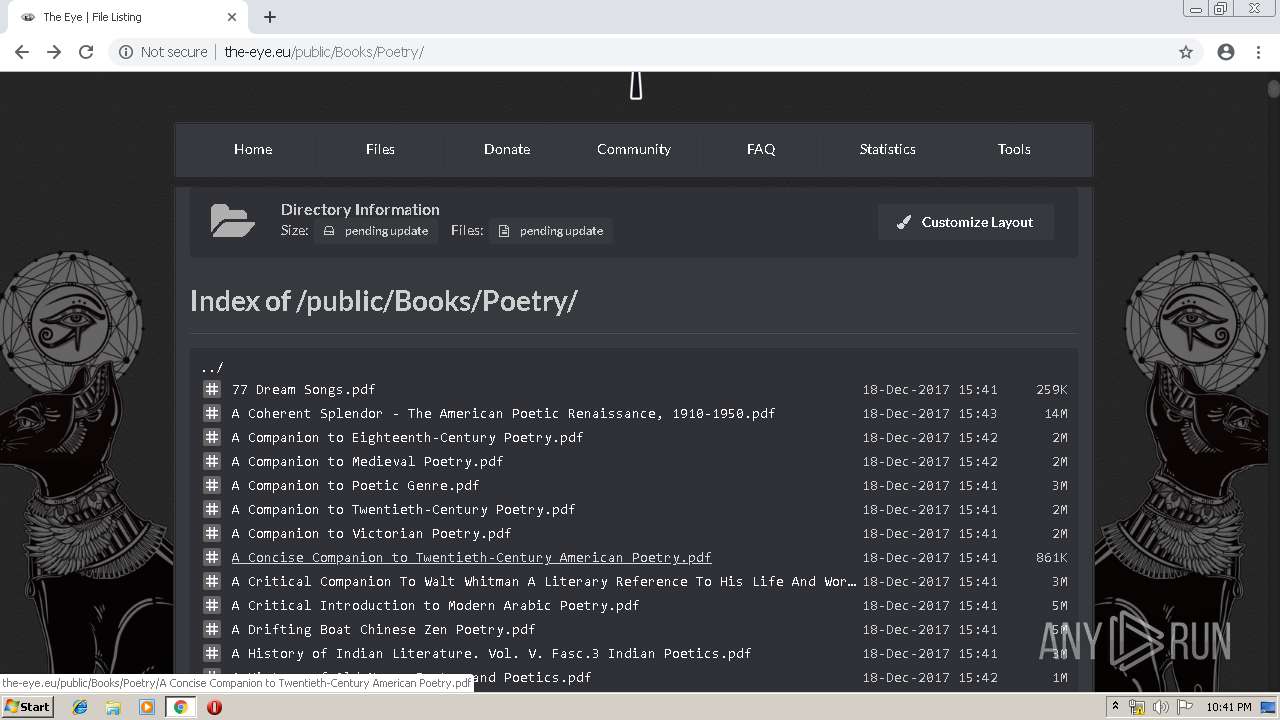Click the hash icon beside 77 Dream Songs.pdf

212,389
